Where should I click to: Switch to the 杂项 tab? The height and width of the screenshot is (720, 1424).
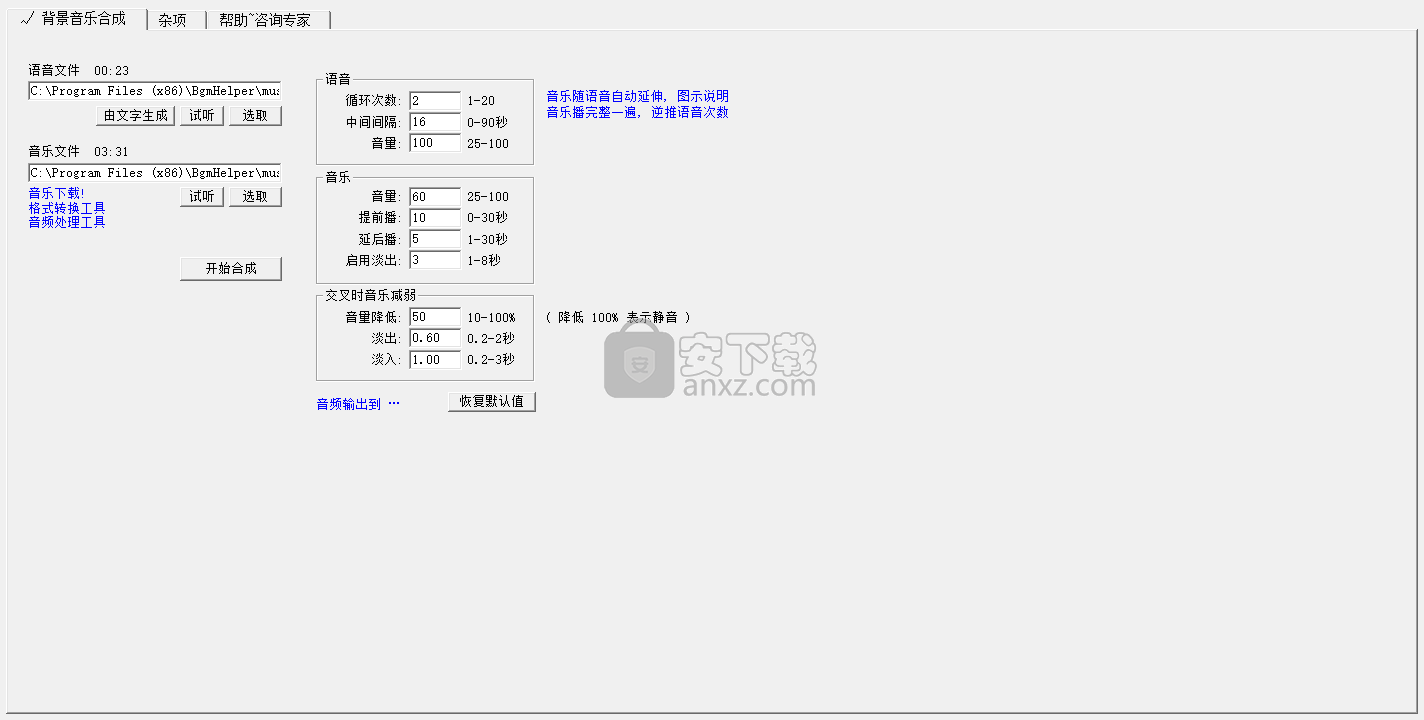pos(172,20)
